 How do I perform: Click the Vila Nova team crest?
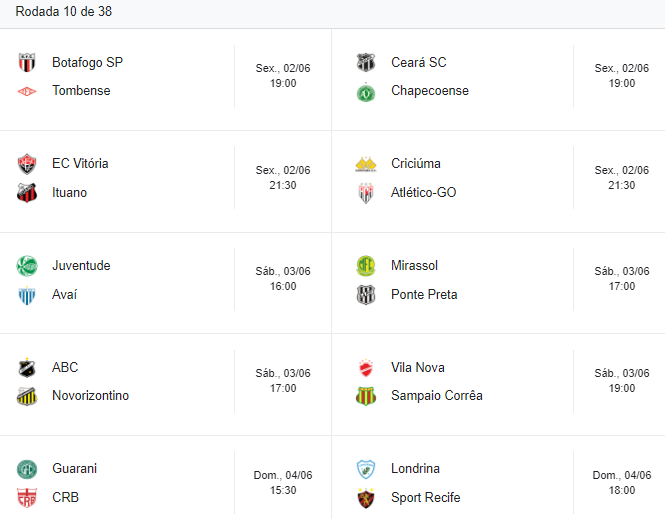[x=366, y=368]
